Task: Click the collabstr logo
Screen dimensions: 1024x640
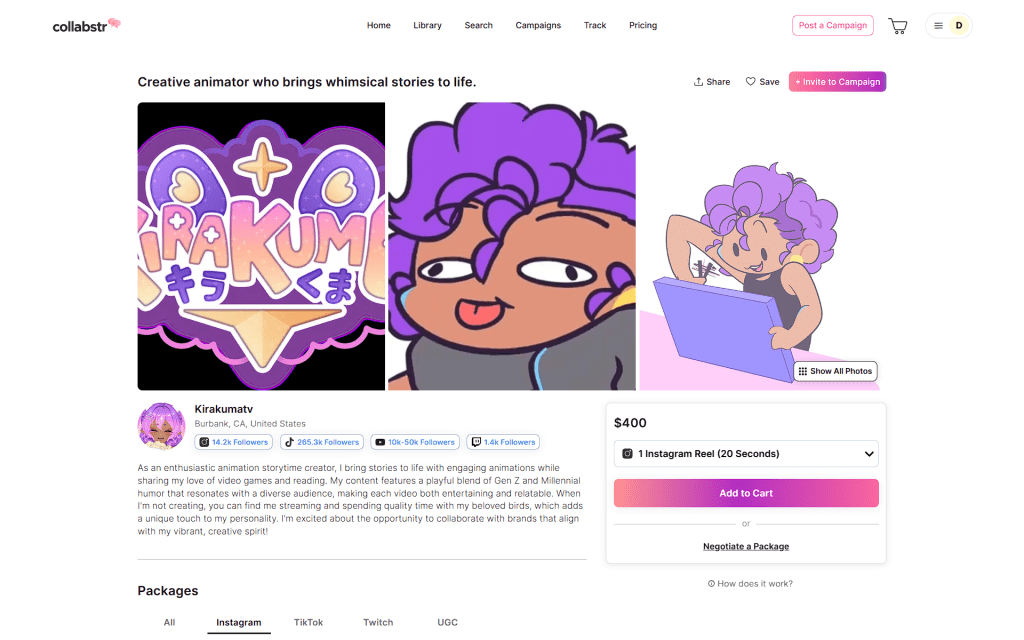Action: point(86,25)
